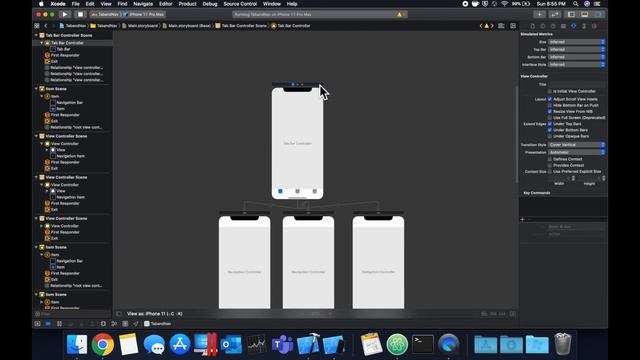640x360 pixels.
Task: Open the Transition Style dropdown
Action: click(576, 145)
